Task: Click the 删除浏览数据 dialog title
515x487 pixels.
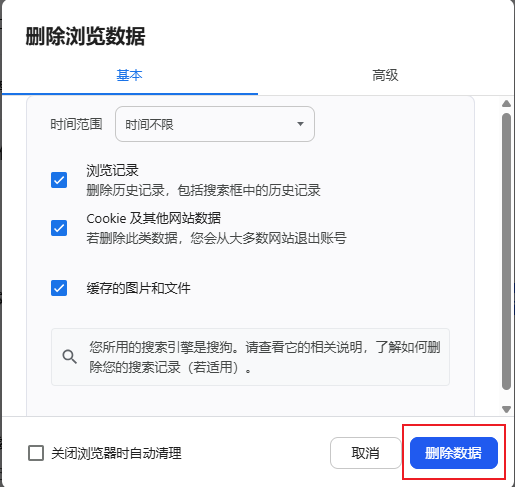Action: point(85,36)
